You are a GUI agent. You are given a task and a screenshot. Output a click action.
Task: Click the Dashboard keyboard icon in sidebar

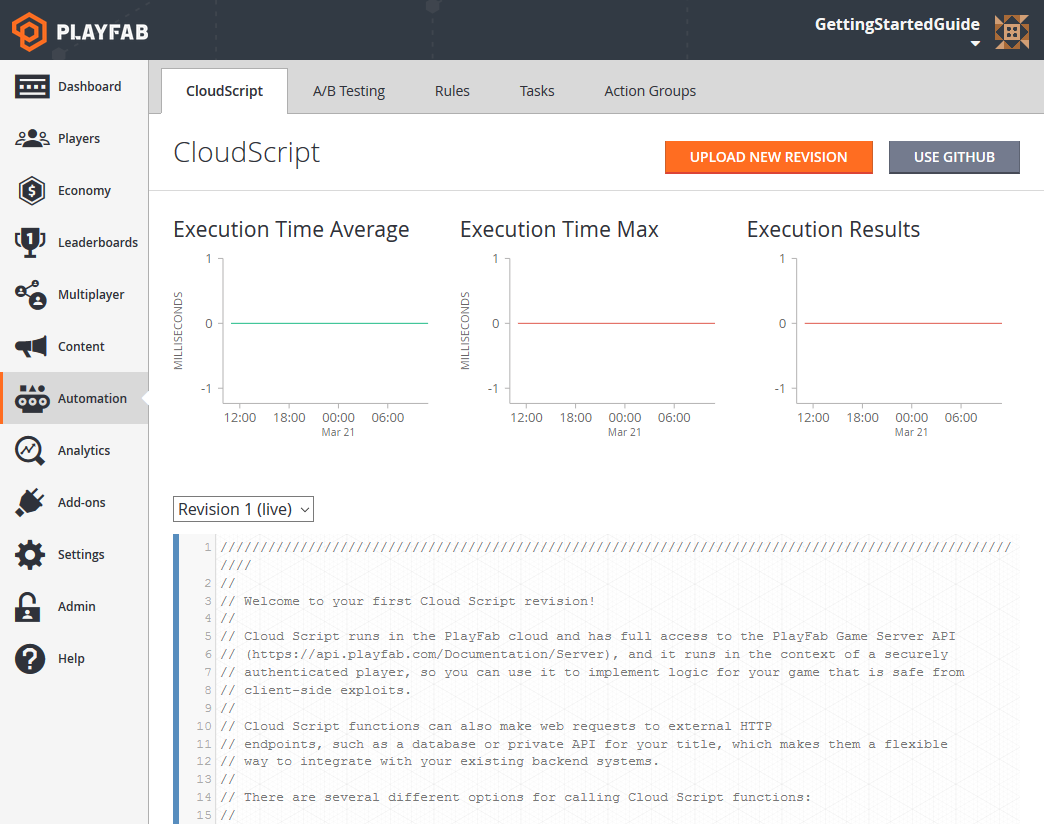pos(32,87)
